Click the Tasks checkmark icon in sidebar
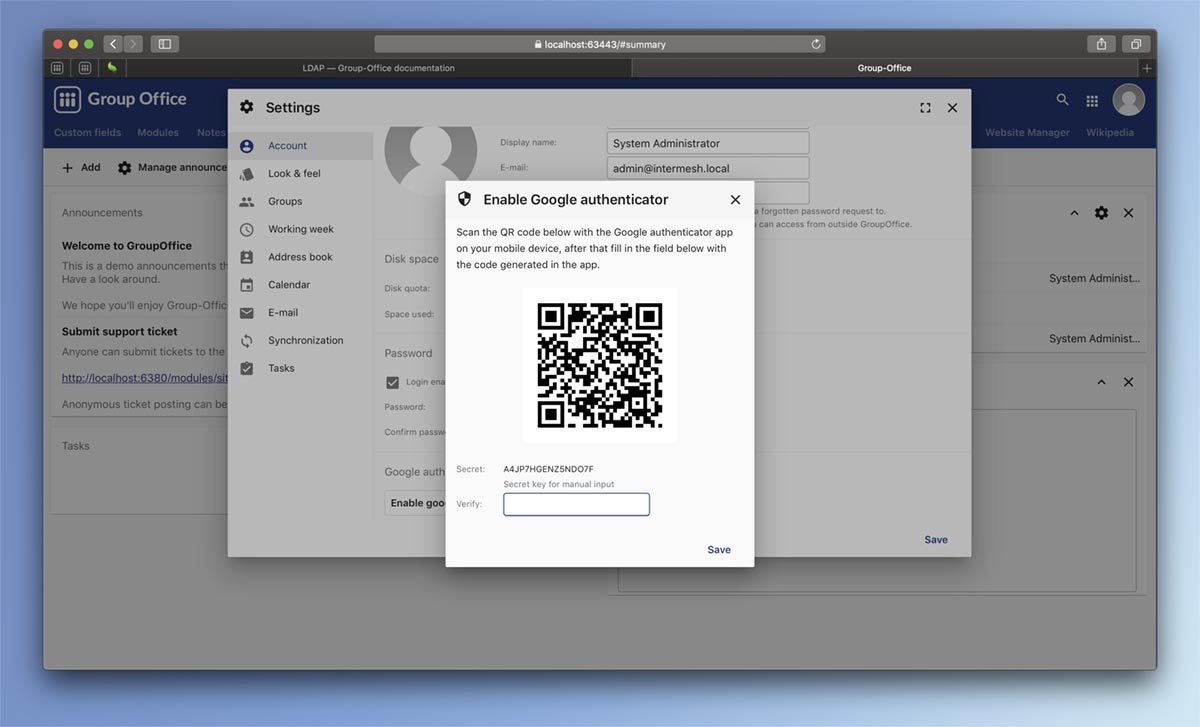Screen dimensions: 1200x727 tap(247, 368)
